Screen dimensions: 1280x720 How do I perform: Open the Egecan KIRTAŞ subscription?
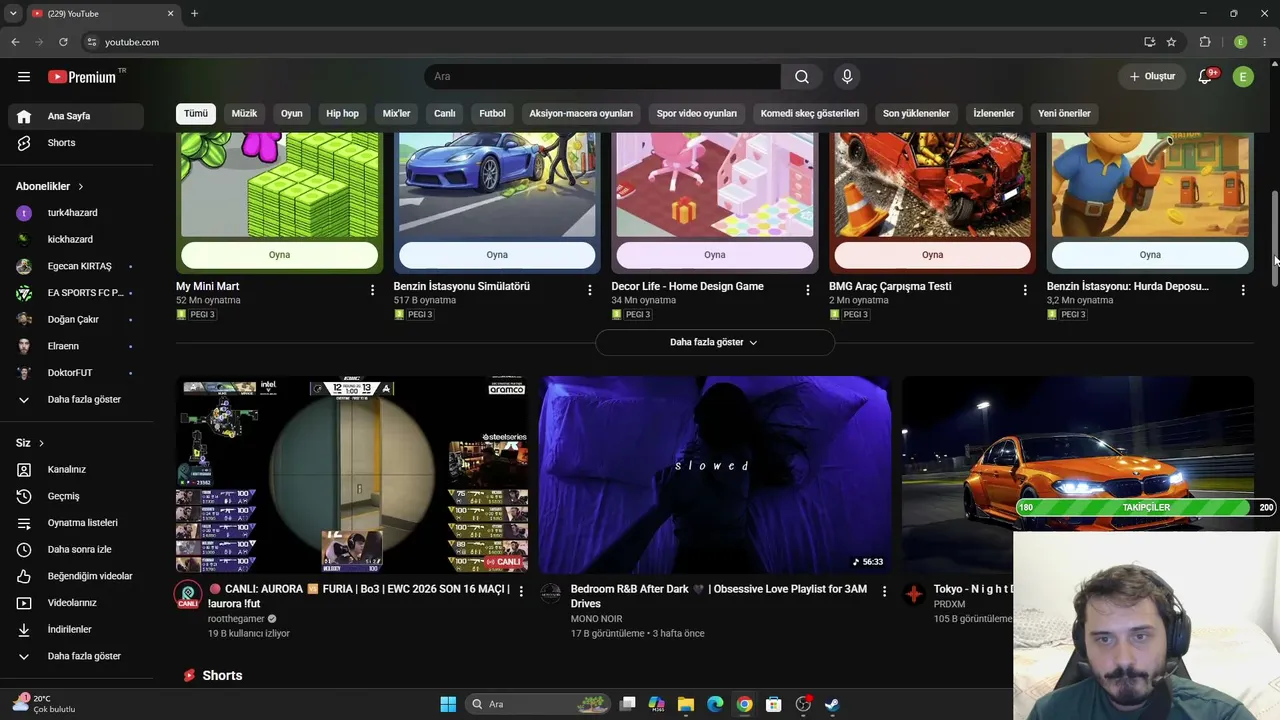(76, 266)
